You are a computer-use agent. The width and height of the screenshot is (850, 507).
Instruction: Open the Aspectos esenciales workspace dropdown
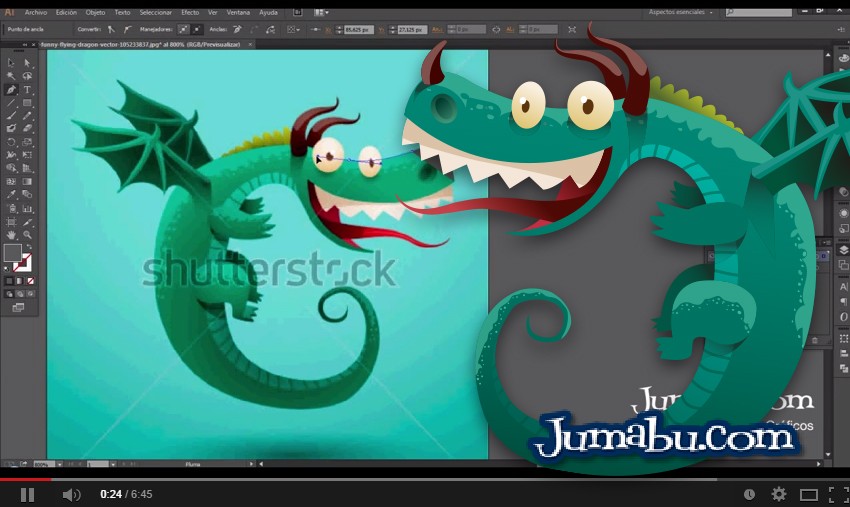point(681,12)
